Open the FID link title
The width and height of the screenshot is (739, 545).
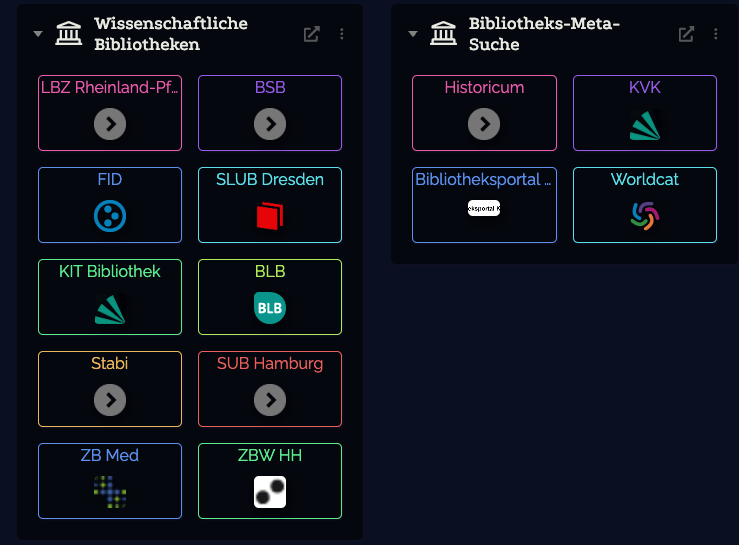coord(110,180)
